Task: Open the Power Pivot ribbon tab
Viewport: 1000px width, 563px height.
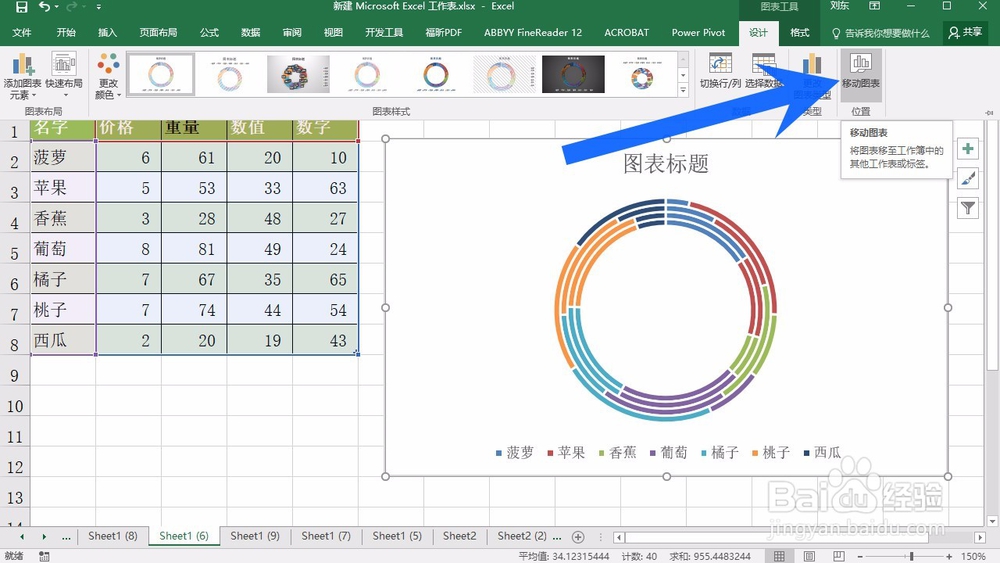Action: 698,33
